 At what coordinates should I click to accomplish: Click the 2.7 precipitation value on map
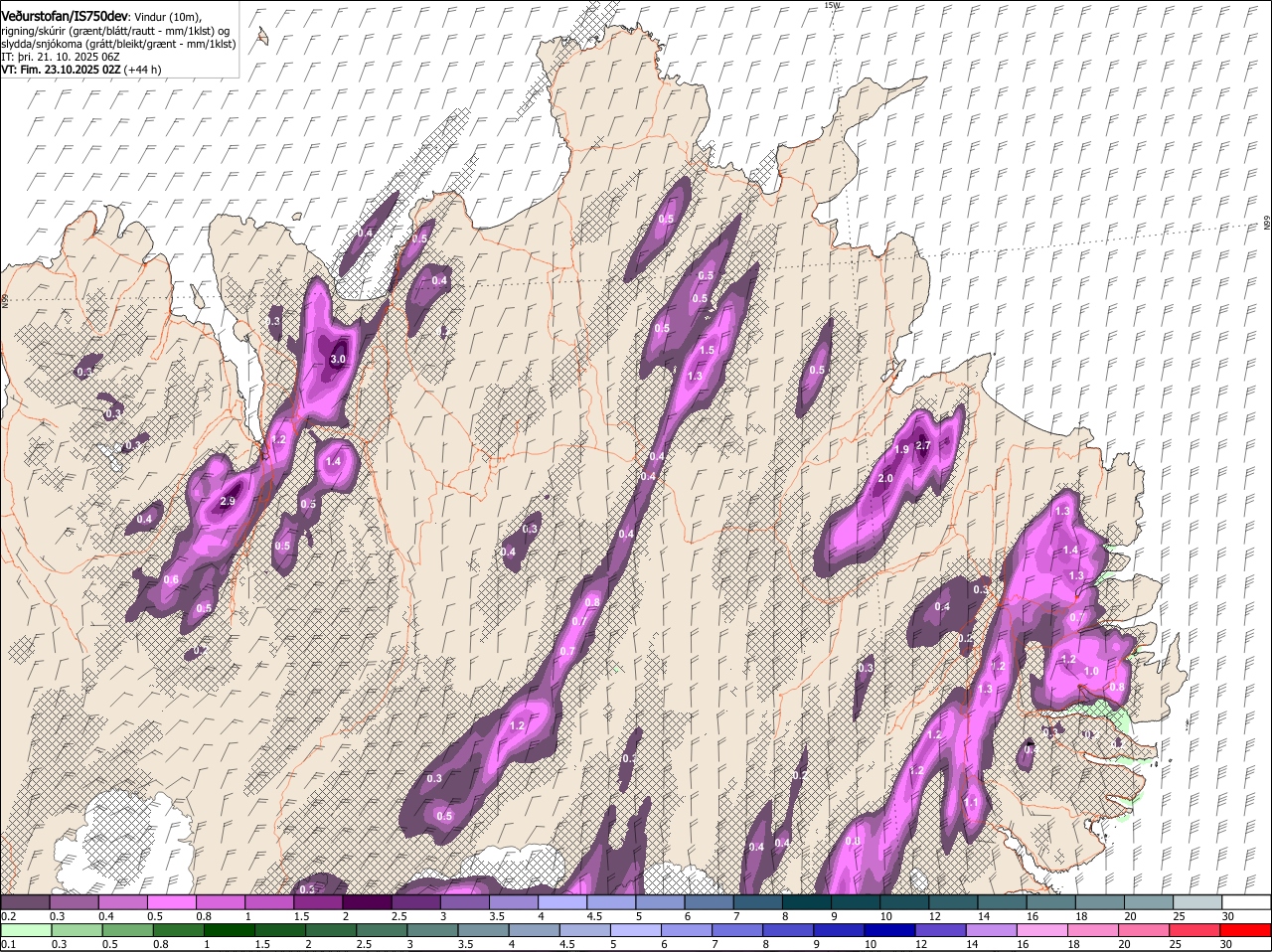923,445
